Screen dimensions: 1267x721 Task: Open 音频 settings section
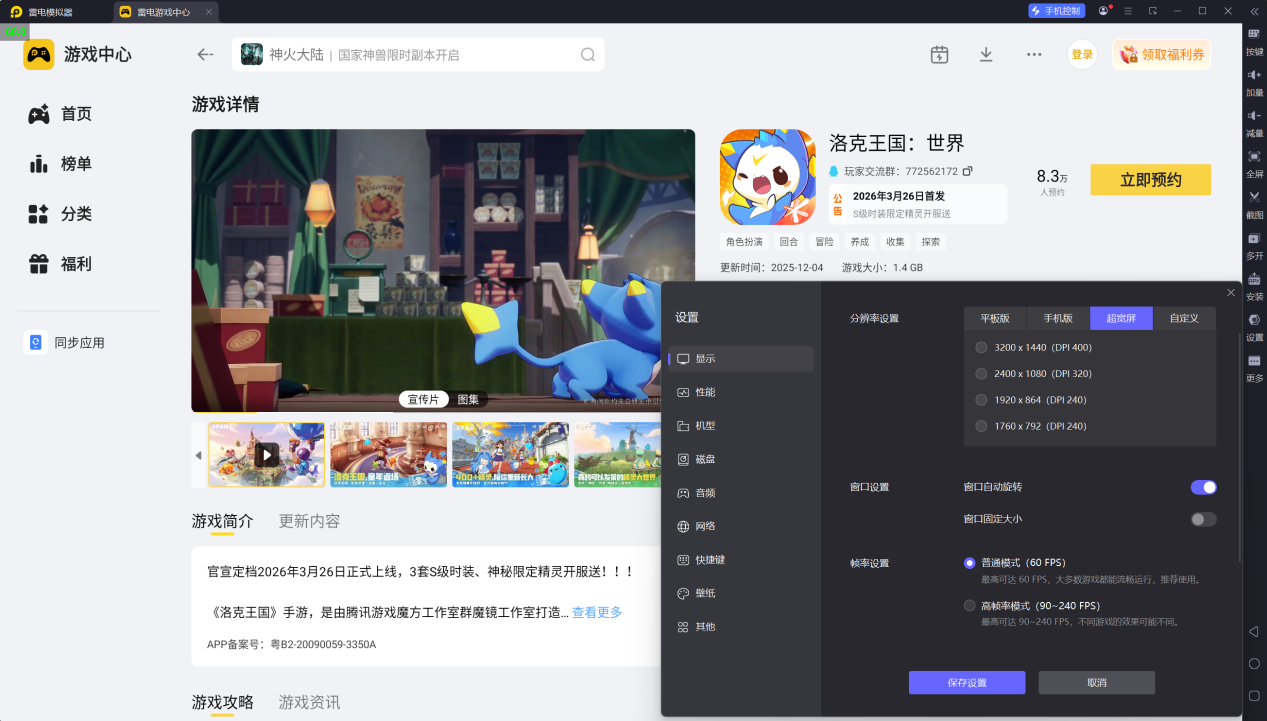741,493
